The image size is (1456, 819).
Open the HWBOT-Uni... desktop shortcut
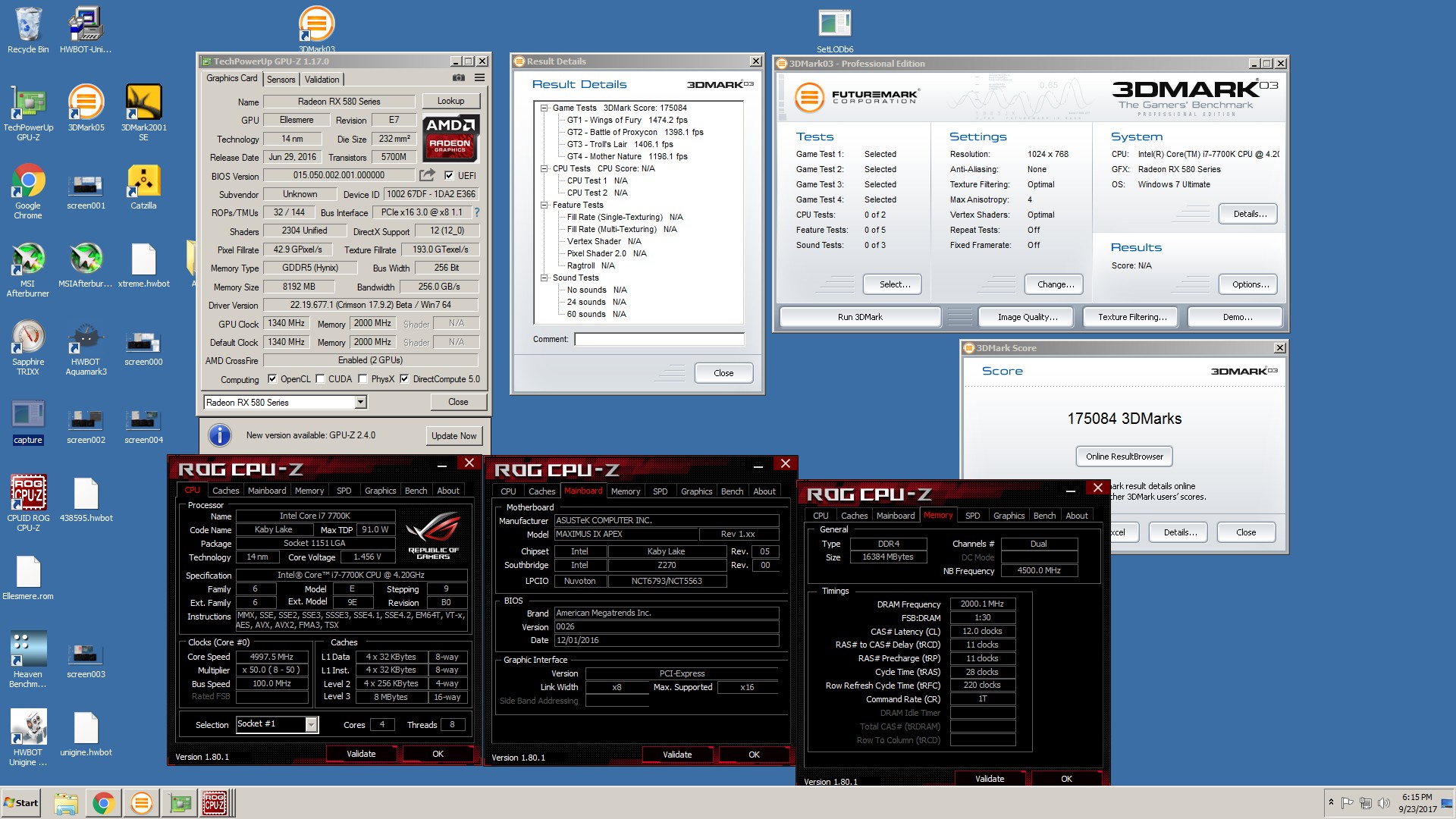[x=86, y=30]
